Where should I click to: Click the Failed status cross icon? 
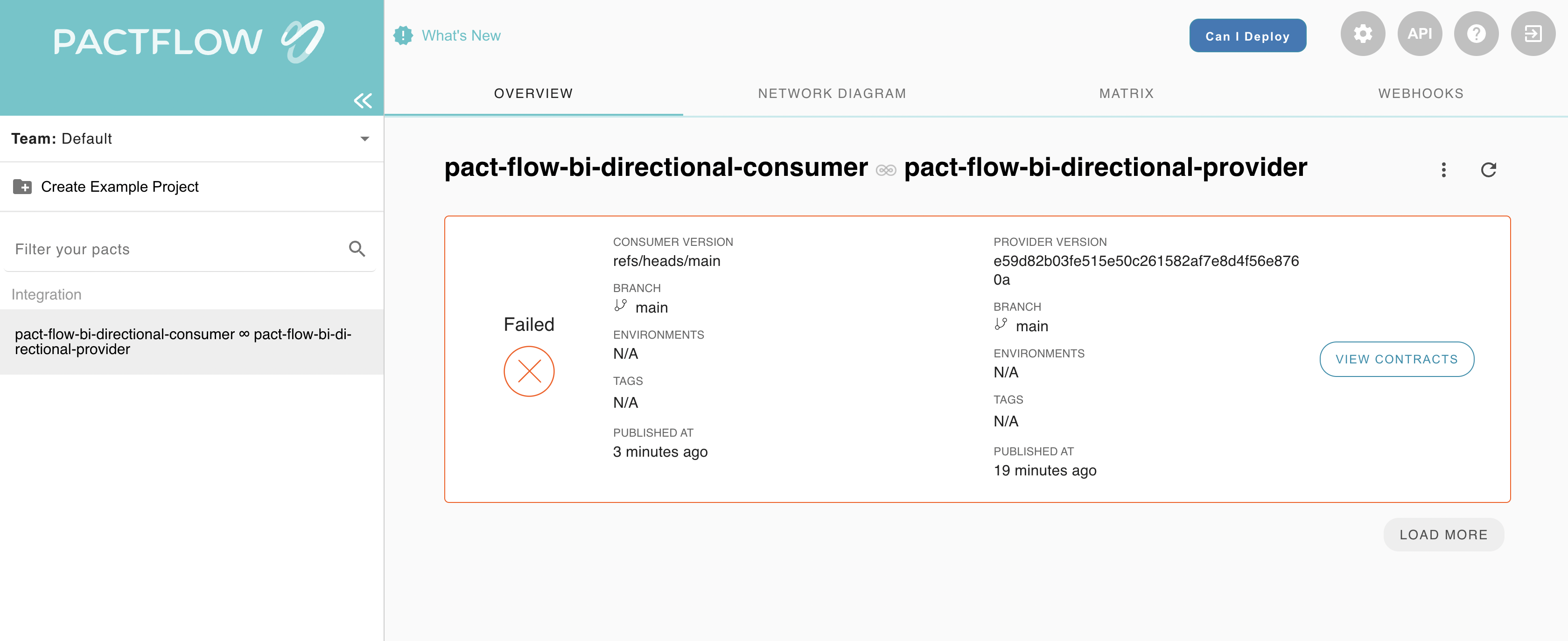click(x=528, y=371)
